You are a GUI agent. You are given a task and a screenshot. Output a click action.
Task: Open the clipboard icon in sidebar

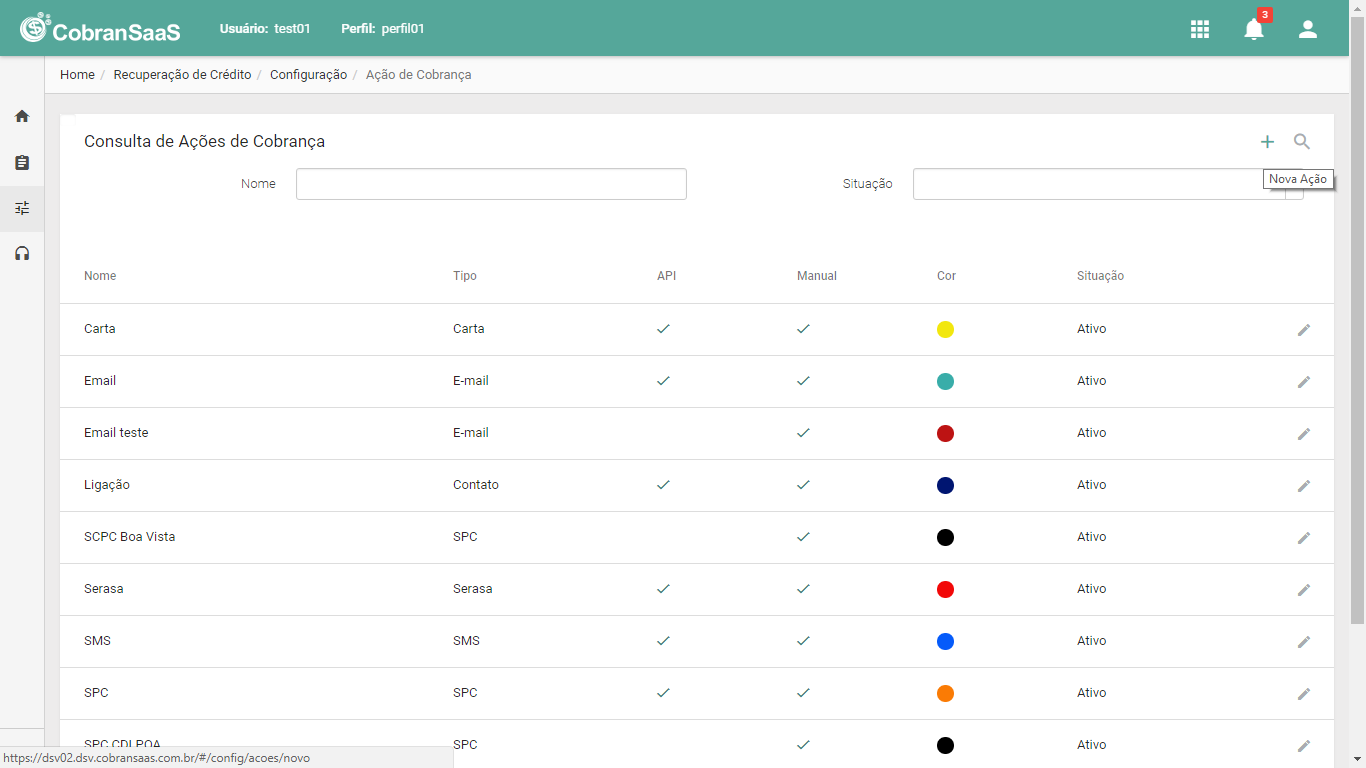22,162
